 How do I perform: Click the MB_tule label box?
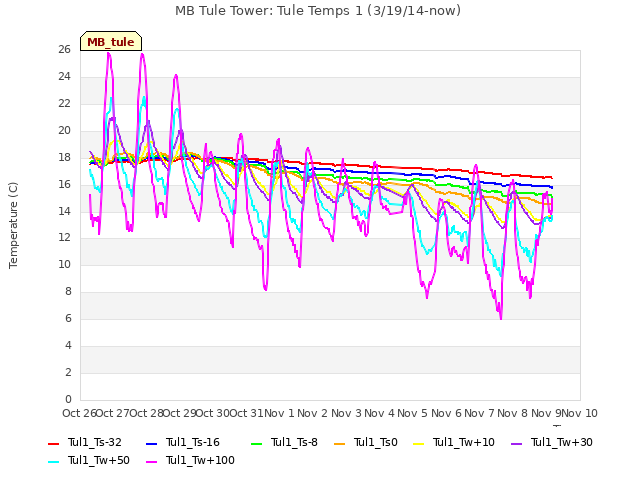point(111,41)
